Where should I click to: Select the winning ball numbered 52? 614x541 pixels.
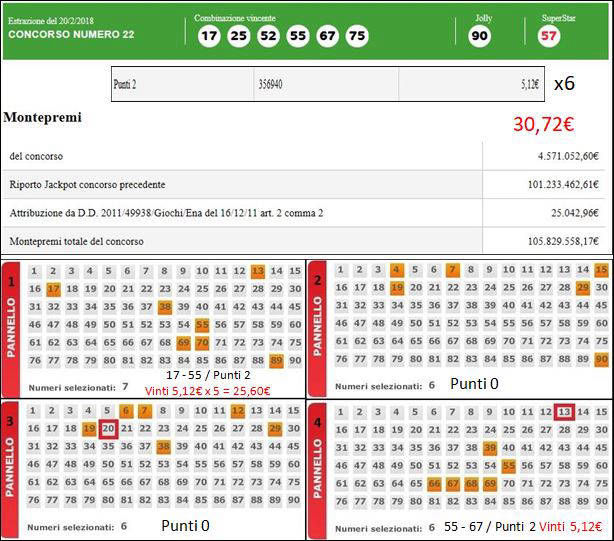(x=268, y=36)
